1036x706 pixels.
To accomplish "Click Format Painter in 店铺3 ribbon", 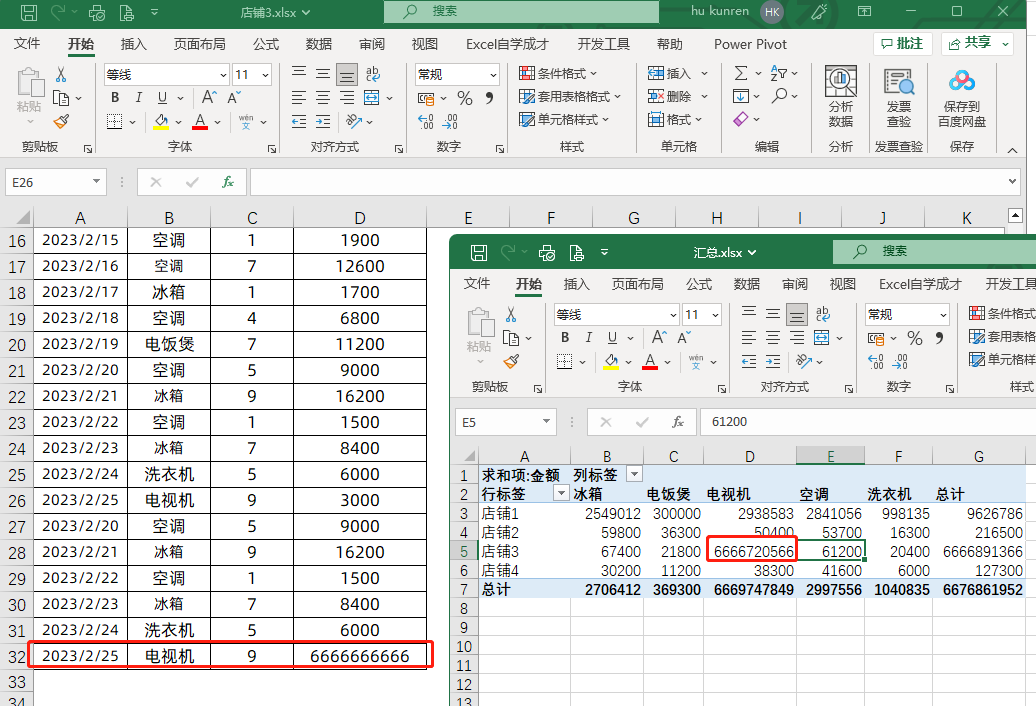I will pos(61,121).
